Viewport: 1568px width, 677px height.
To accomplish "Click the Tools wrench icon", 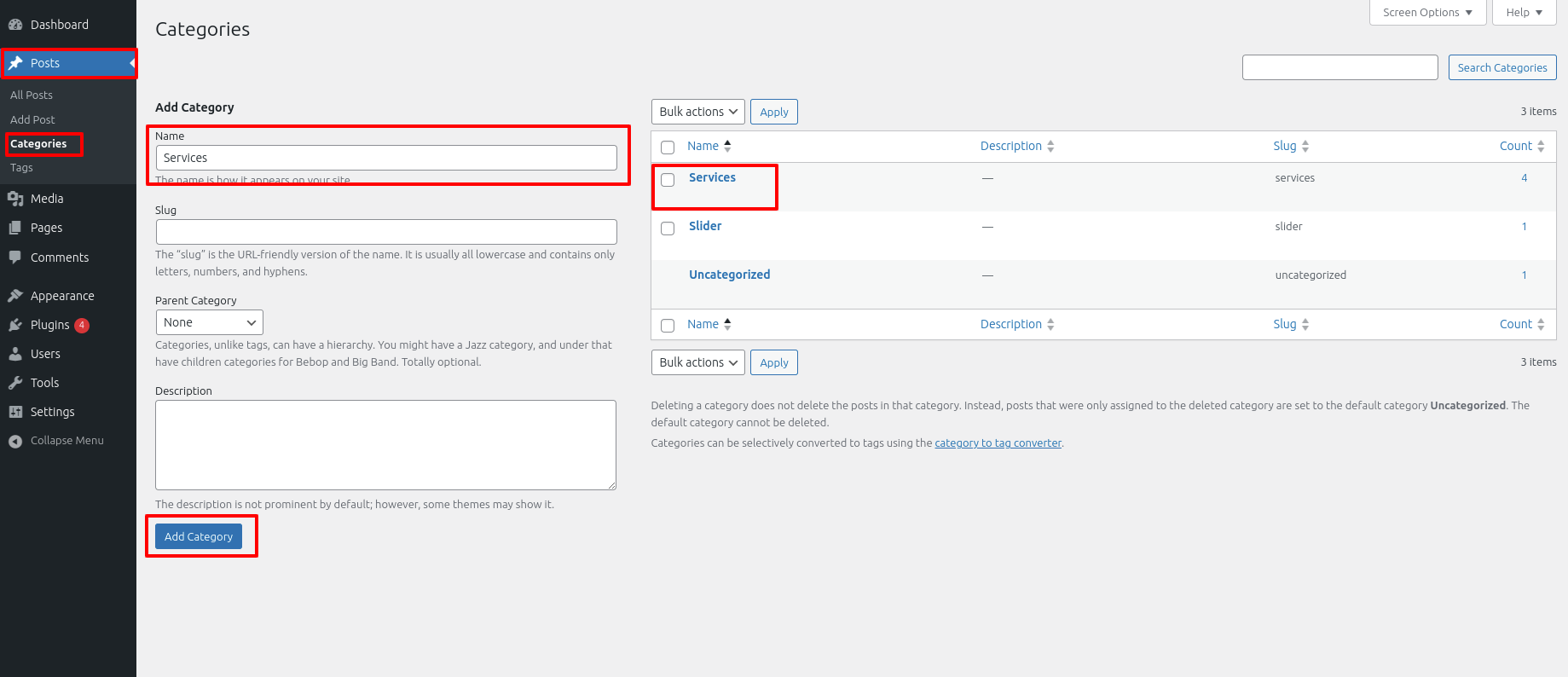I will 15,383.
